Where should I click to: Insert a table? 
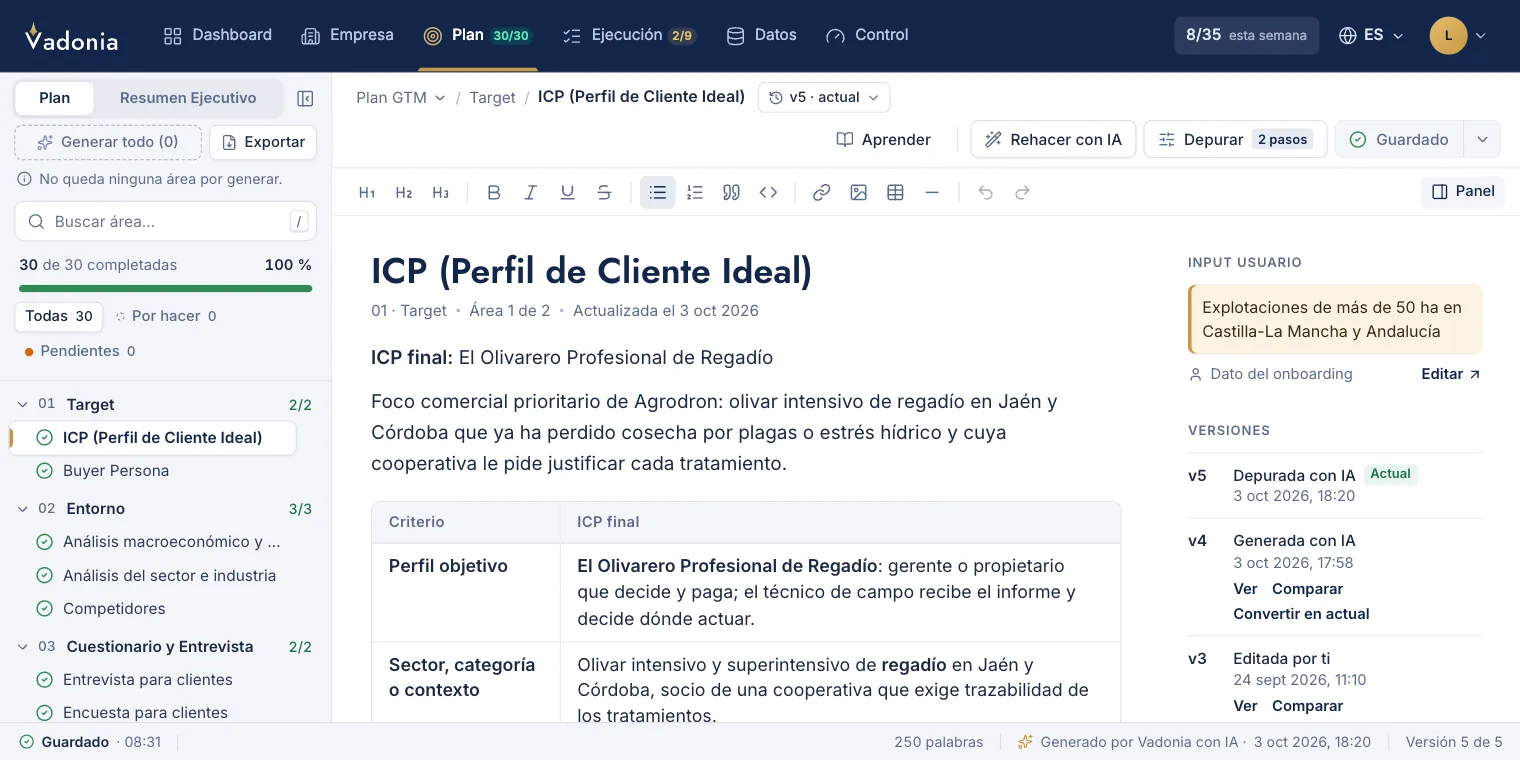pos(895,193)
